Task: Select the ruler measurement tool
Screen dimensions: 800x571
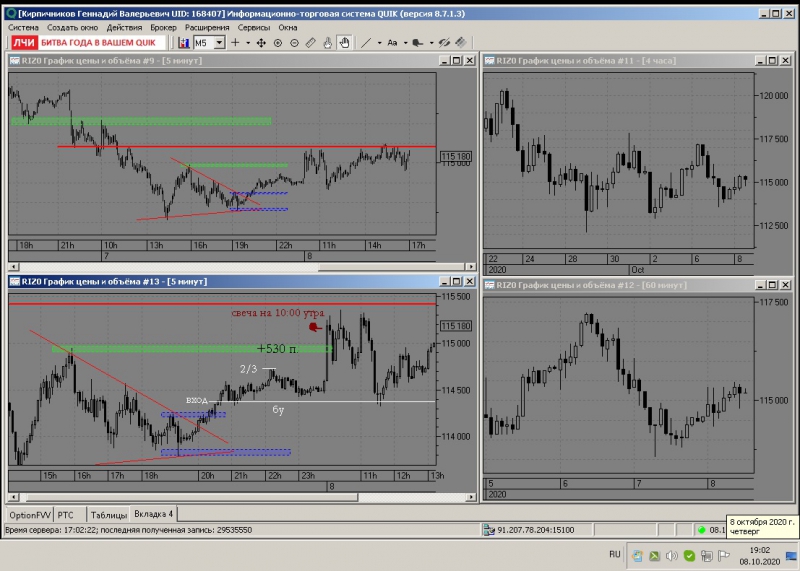Action: [311, 43]
